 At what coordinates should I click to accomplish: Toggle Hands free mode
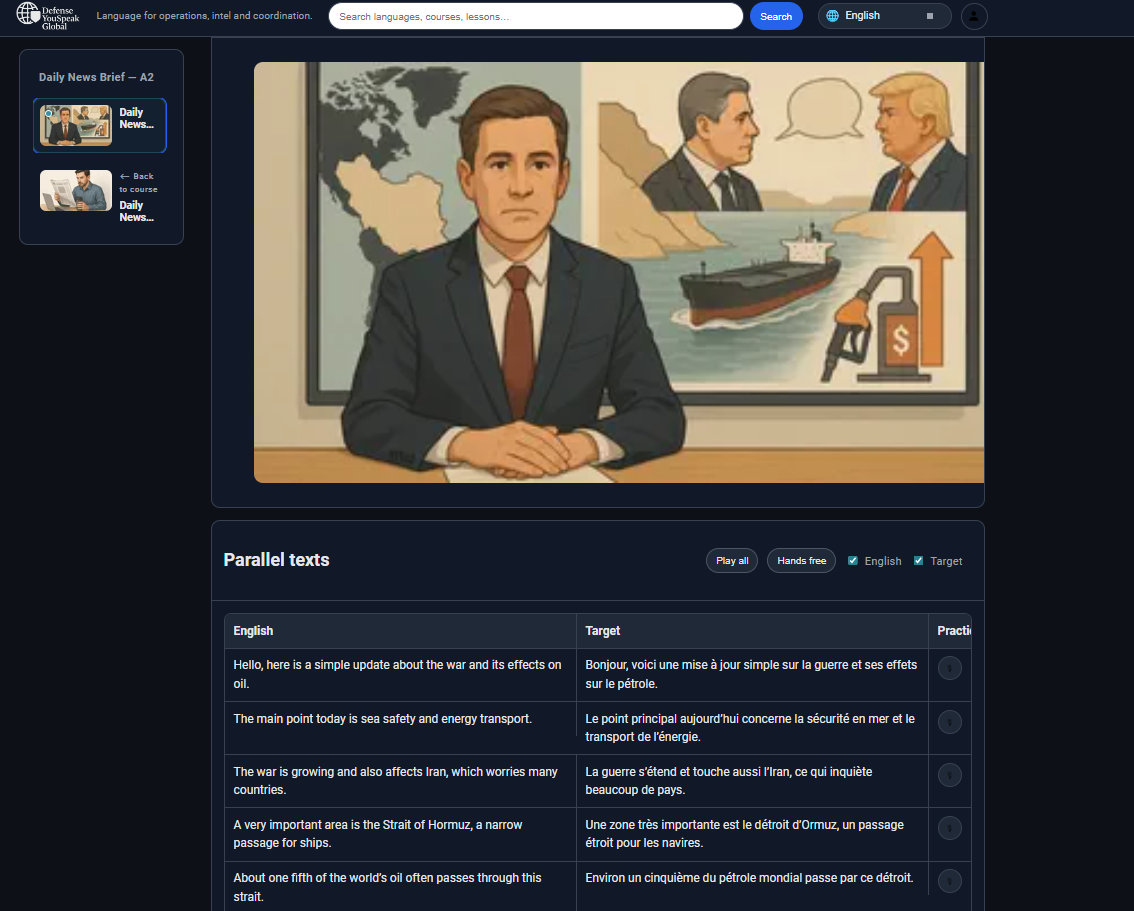tap(801, 560)
